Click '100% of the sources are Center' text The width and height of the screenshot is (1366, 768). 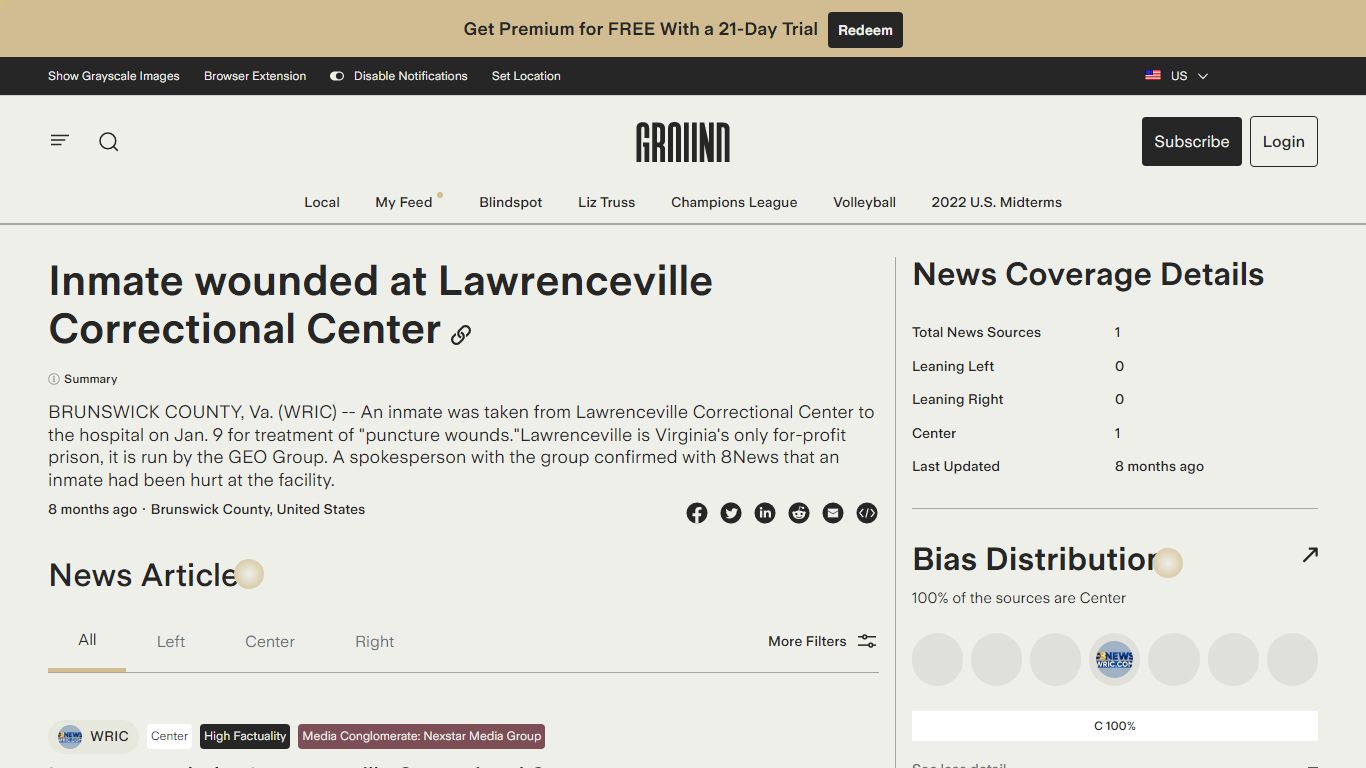[1019, 598]
